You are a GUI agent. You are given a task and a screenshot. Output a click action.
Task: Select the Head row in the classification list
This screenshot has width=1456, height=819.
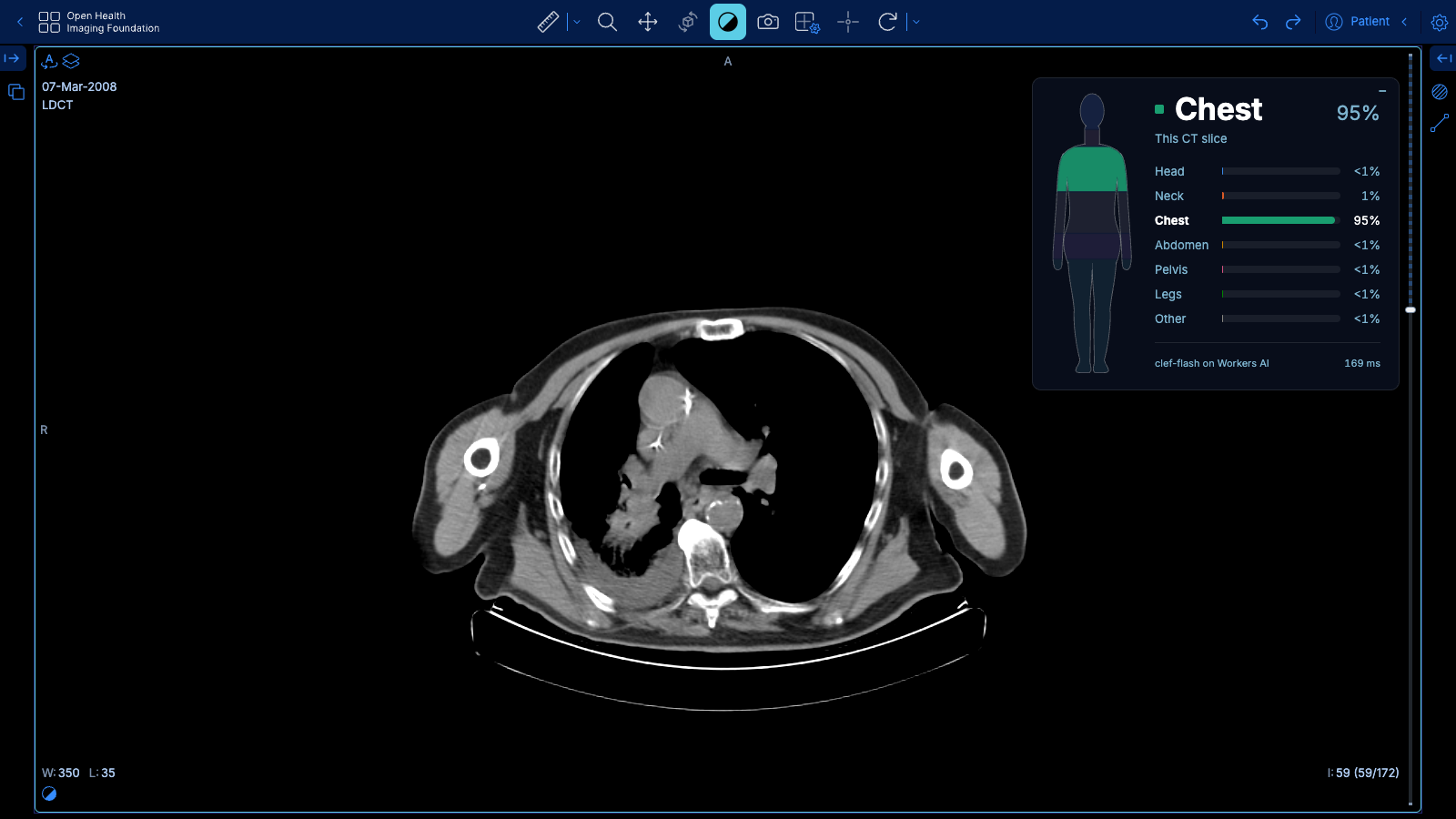[x=1267, y=171]
